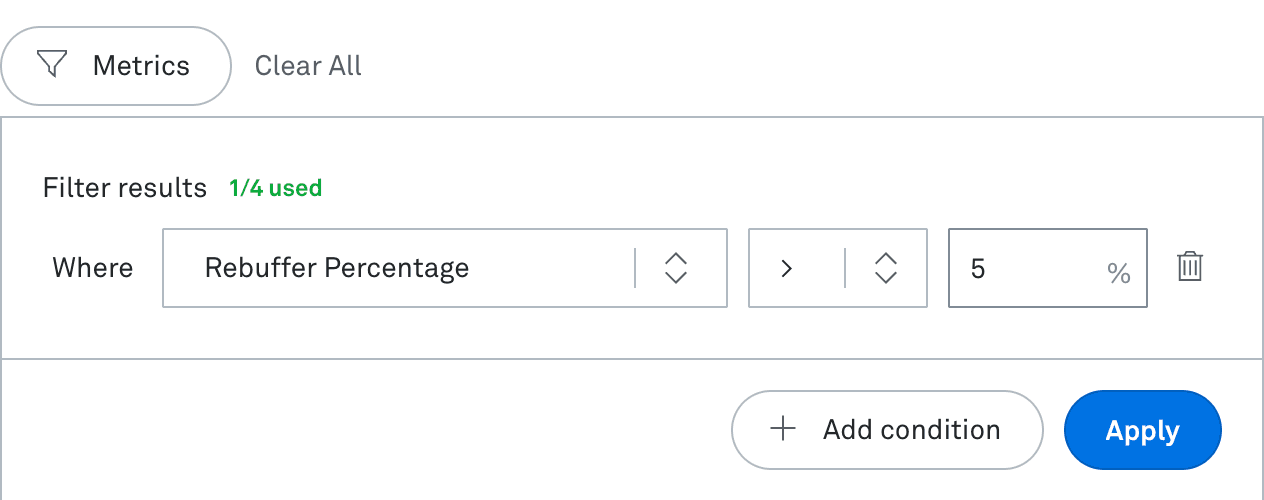Click the Metrics label text
The image size is (1264, 500).
pyautogui.click(x=141, y=66)
